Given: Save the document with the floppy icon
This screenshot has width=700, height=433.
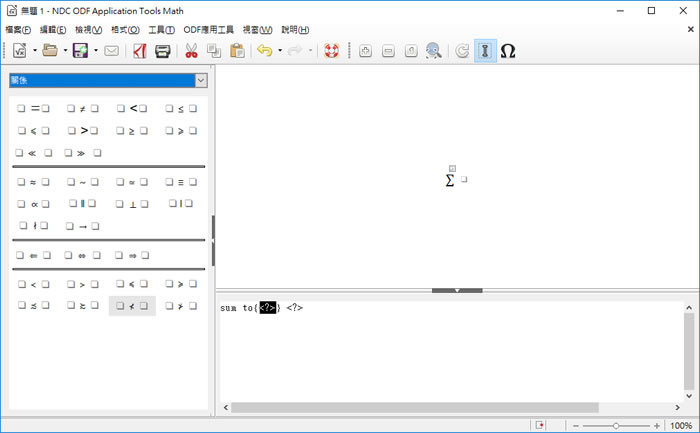Looking at the screenshot, I should (x=80, y=50).
